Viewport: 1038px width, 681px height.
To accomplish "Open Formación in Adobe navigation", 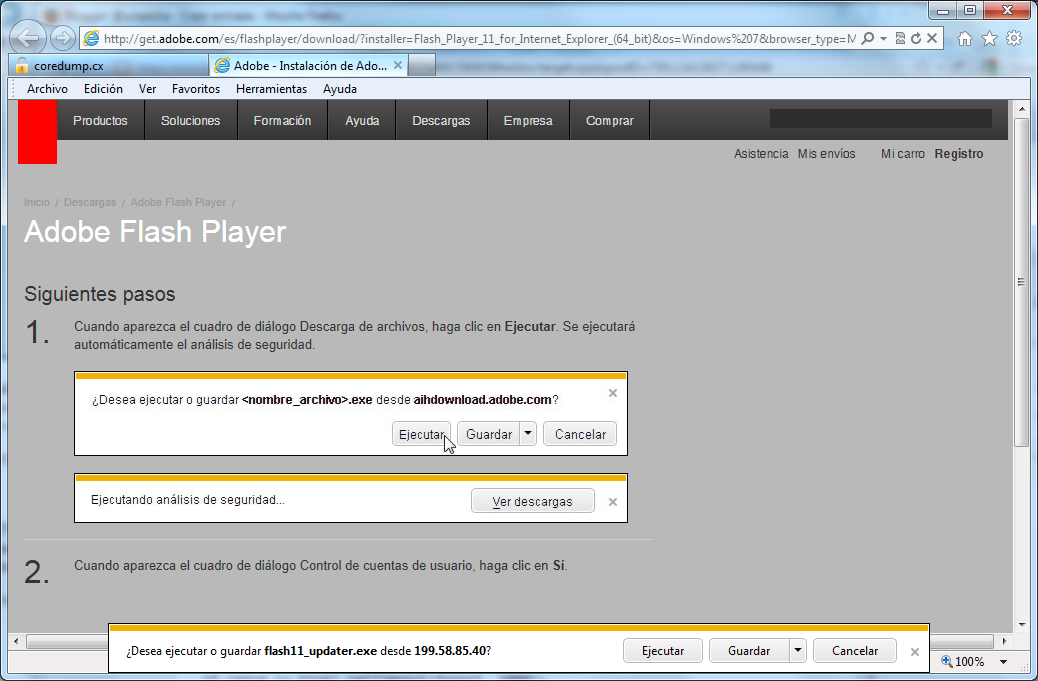I will click(282, 120).
